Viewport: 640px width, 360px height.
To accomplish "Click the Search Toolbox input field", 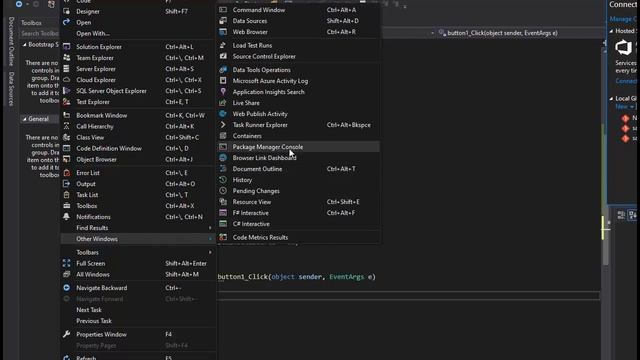I will (x=40, y=33).
